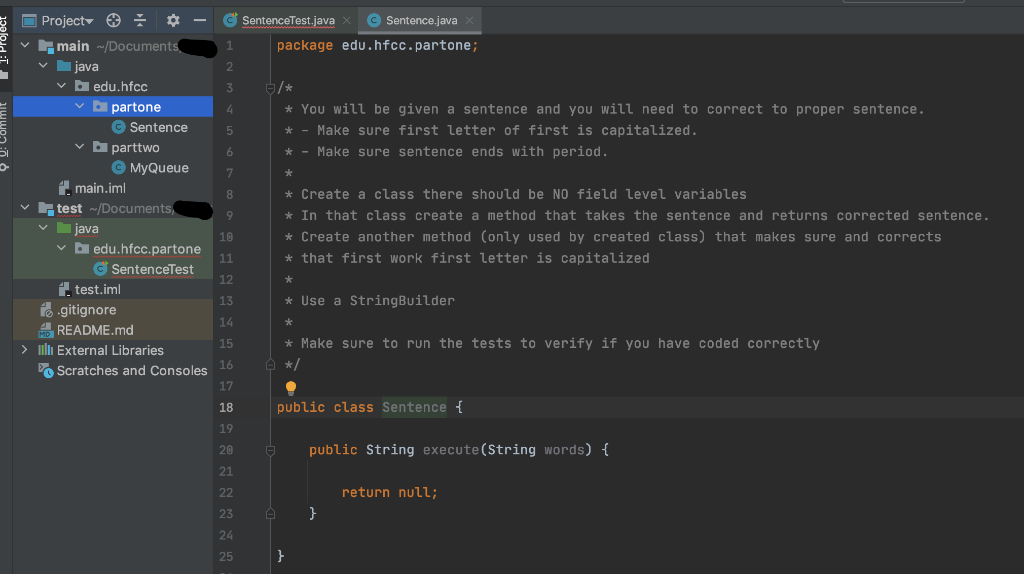Click line number 18 in the gutter

coord(226,407)
